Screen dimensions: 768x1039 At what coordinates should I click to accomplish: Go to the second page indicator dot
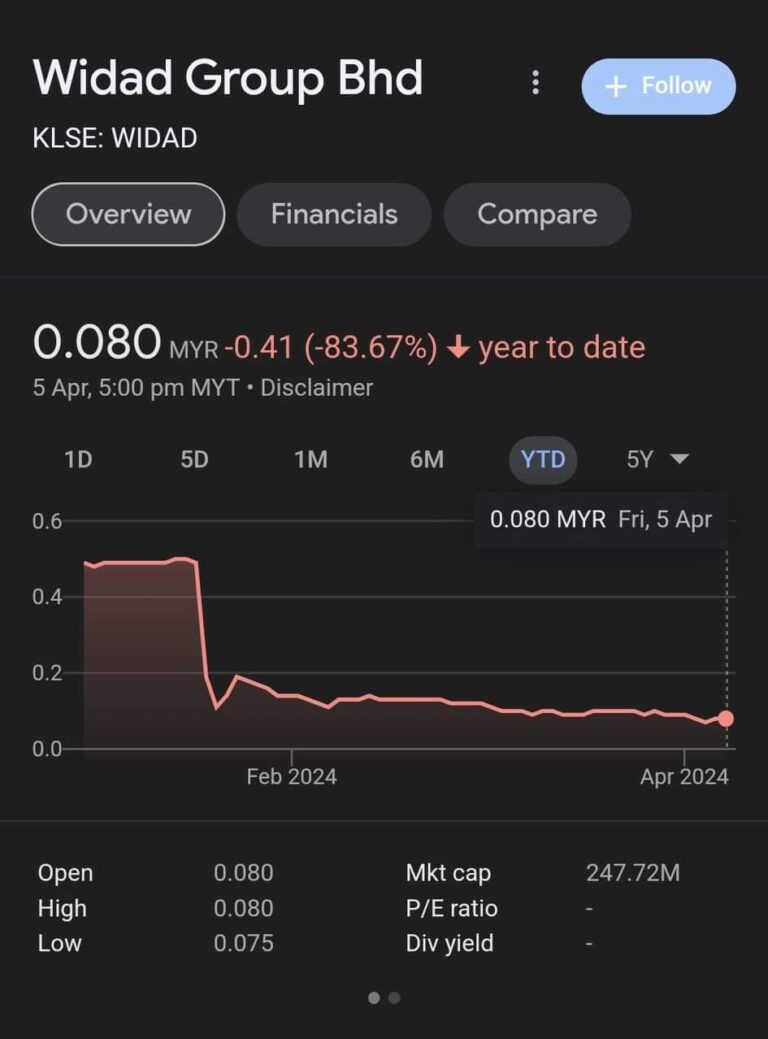tap(394, 997)
